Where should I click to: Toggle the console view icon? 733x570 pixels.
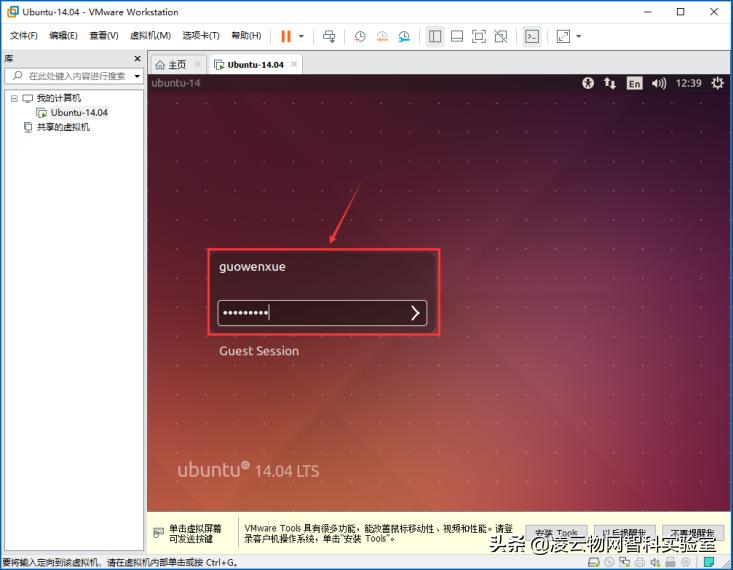click(532, 36)
